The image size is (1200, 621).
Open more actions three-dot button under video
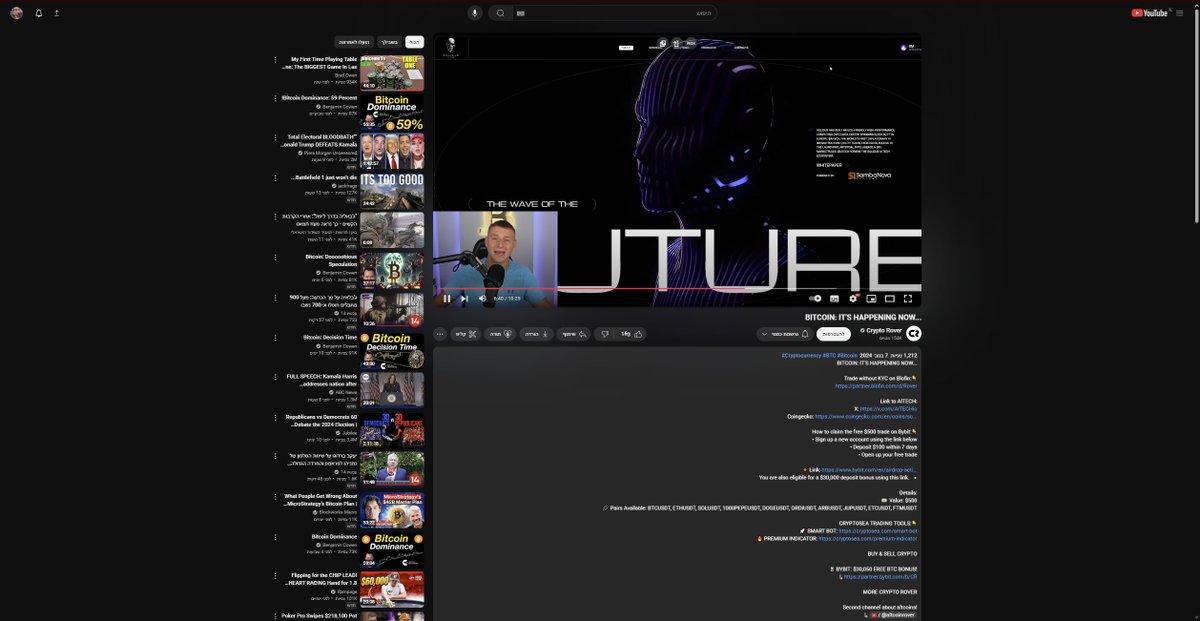440,334
